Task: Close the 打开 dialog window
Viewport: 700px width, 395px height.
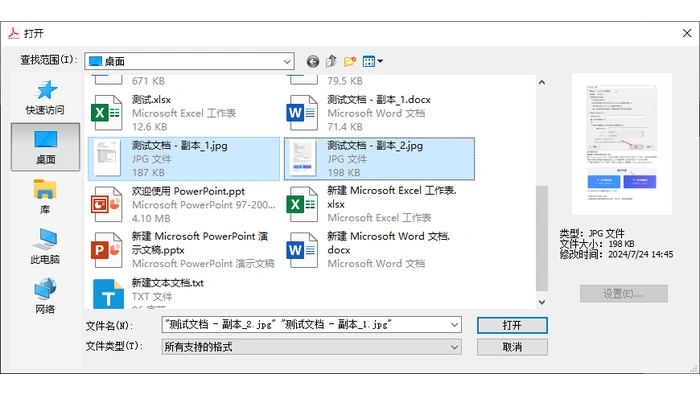Action: pyautogui.click(x=687, y=33)
